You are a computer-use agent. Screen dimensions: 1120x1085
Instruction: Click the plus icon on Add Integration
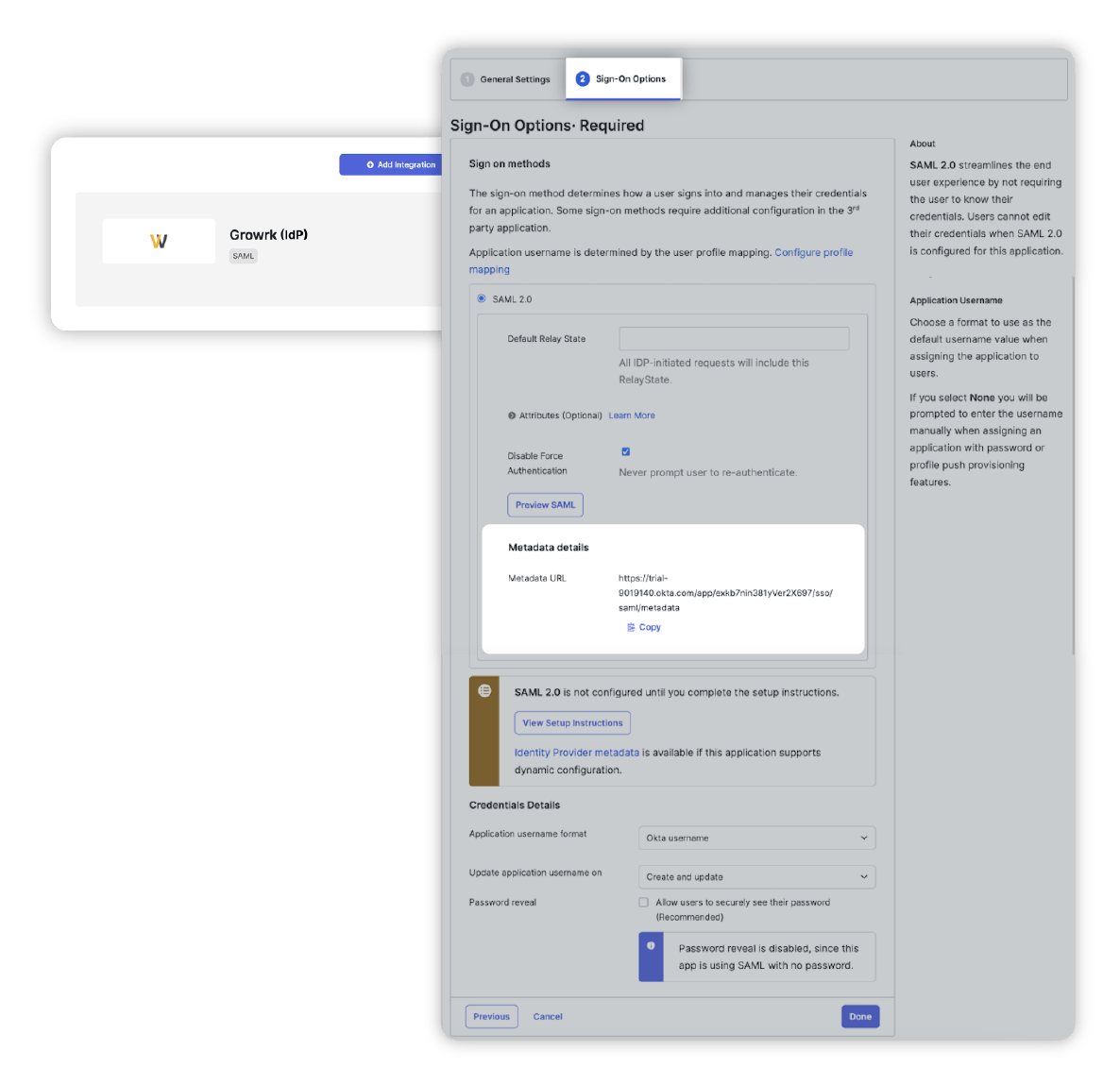[x=369, y=164]
